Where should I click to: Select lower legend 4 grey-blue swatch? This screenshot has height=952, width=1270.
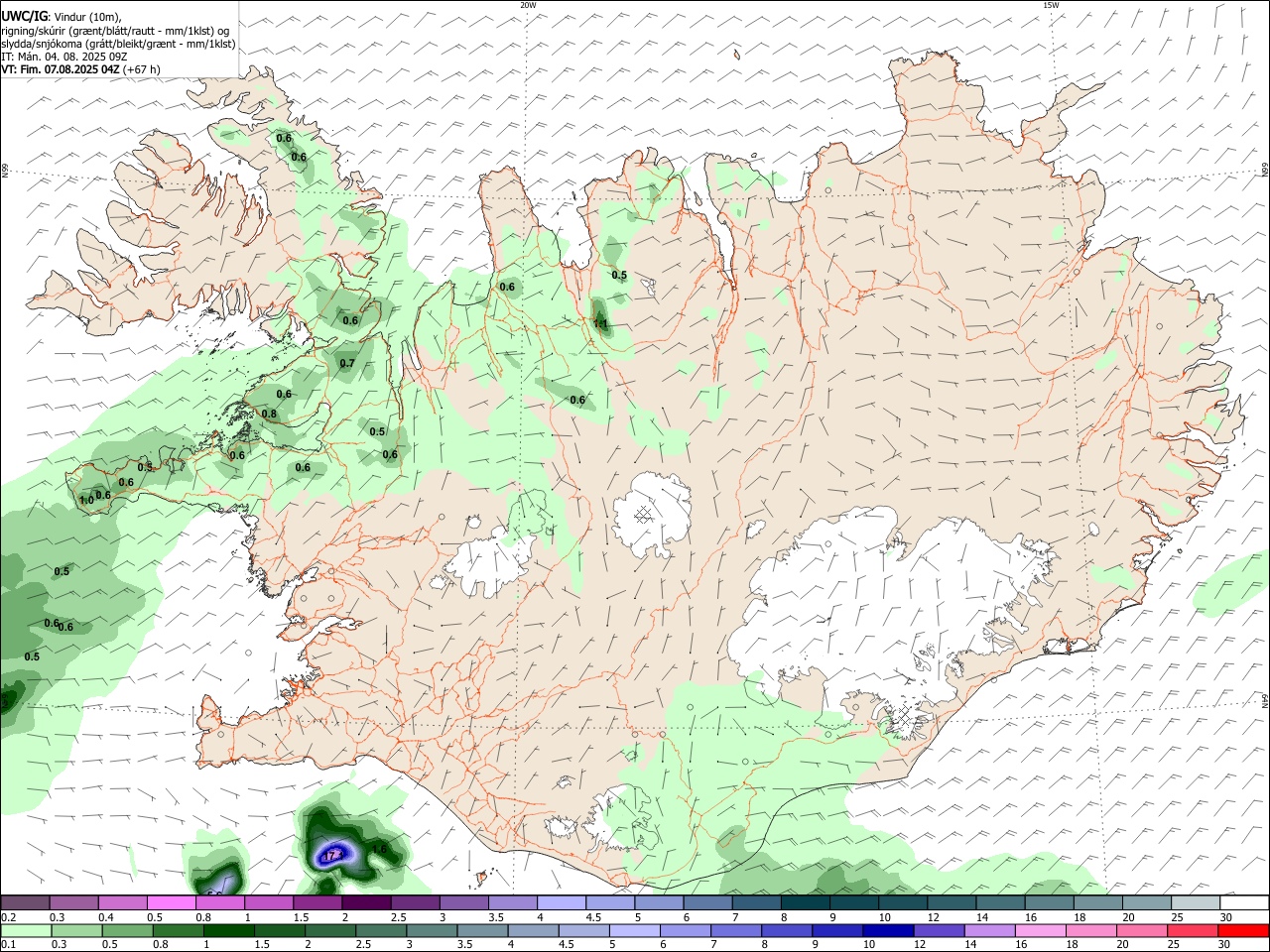click(x=533, y=930)
